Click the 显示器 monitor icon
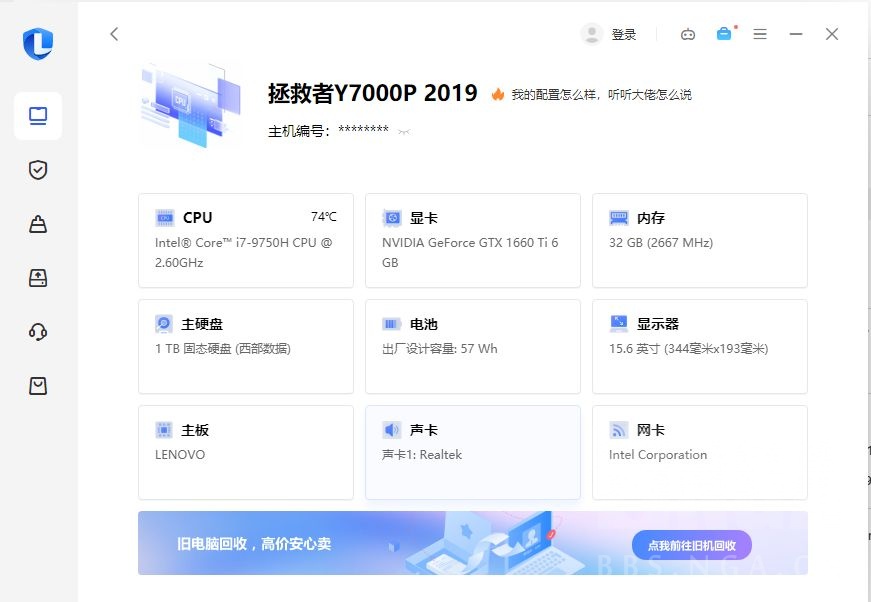 pos(619,324)
